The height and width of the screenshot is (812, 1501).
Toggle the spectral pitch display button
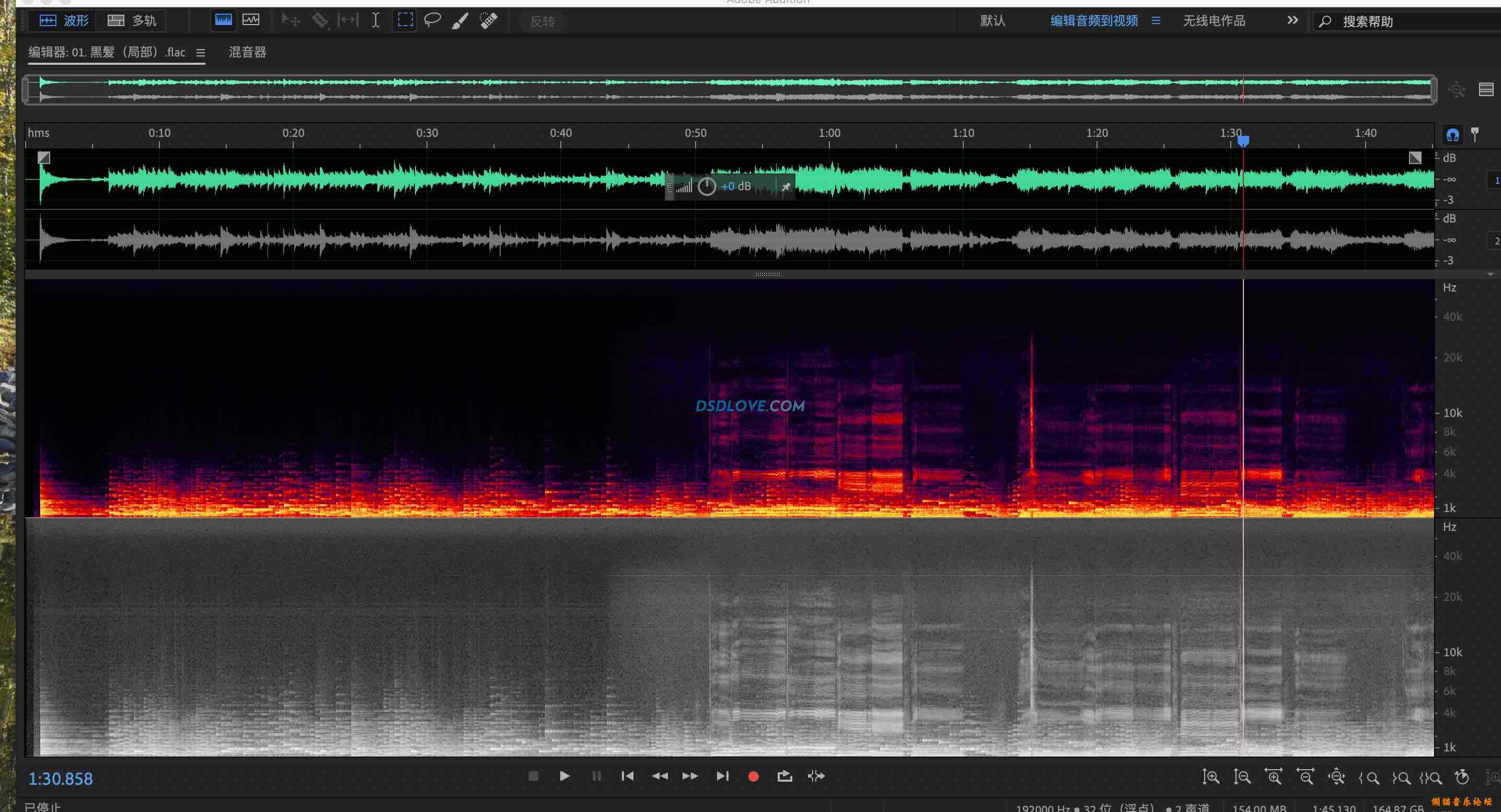pyautogui.click(x=251, y=20)
